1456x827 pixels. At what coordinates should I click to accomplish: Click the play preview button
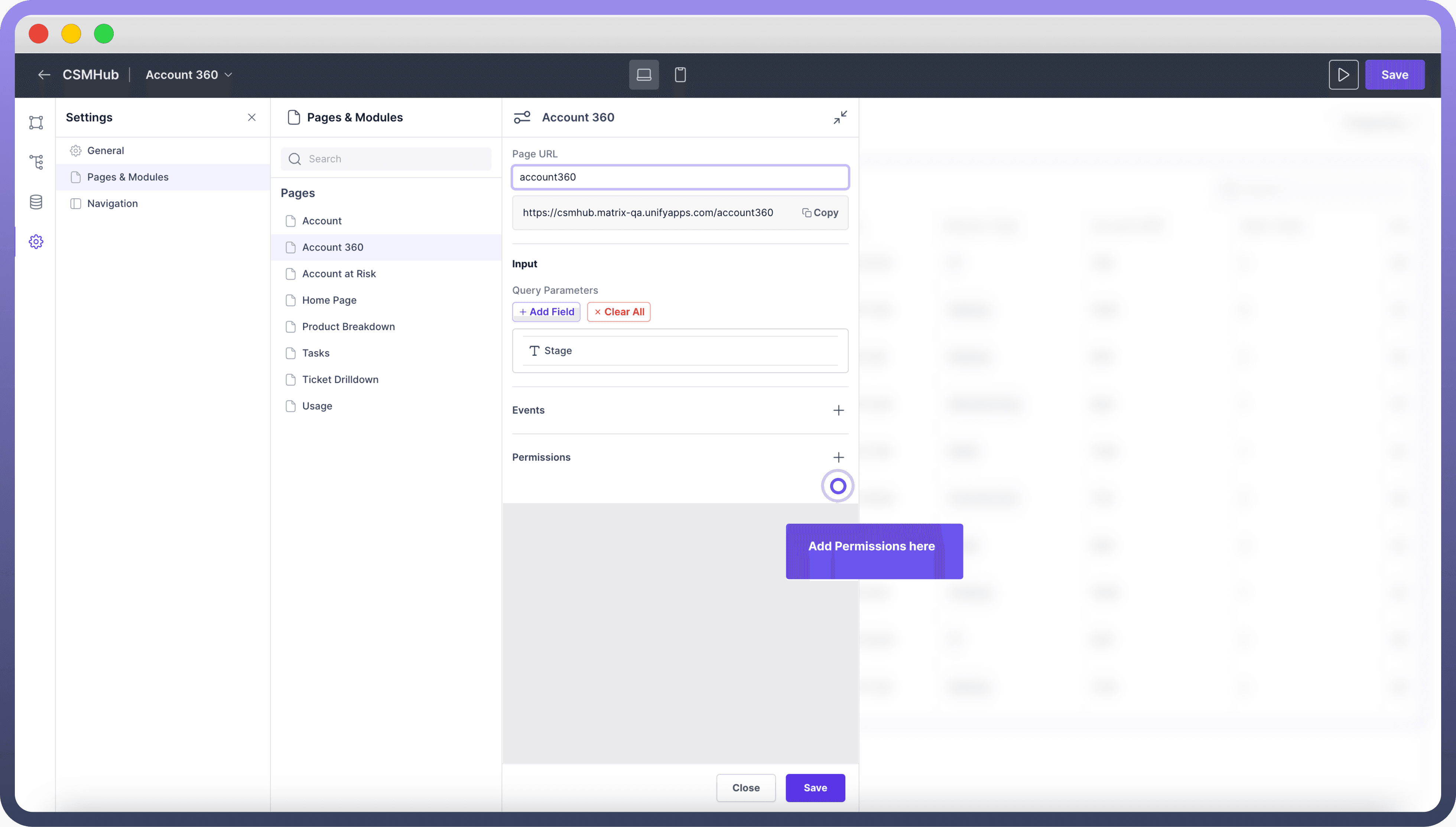1343,75
